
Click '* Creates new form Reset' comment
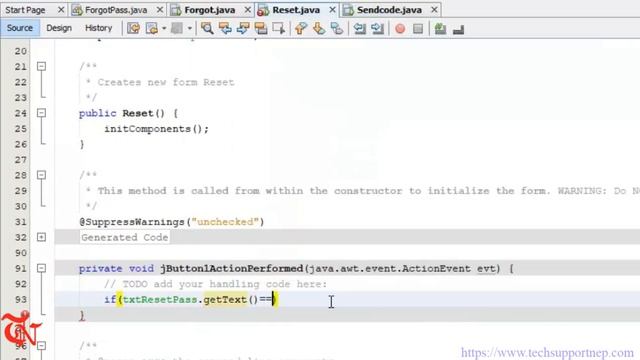point(160,82)
